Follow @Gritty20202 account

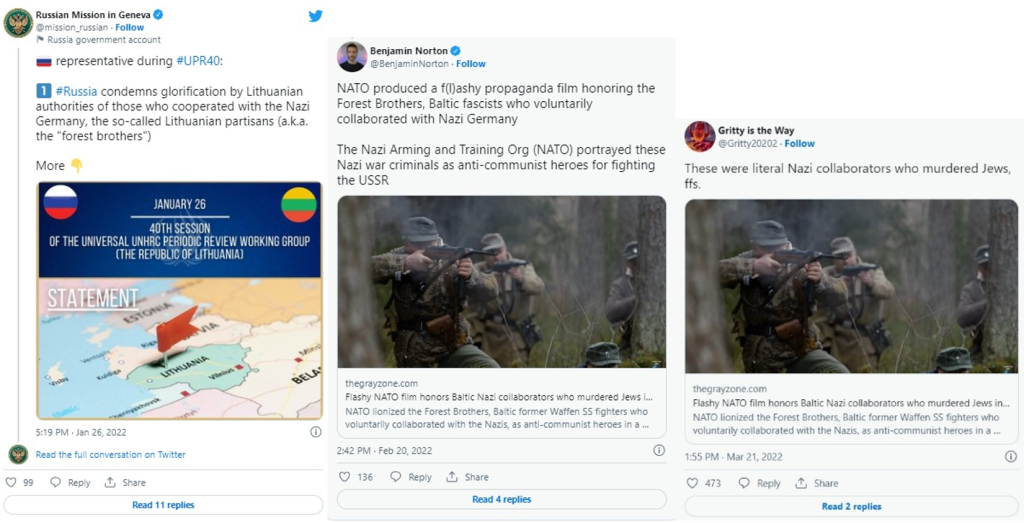pos(800,144)
